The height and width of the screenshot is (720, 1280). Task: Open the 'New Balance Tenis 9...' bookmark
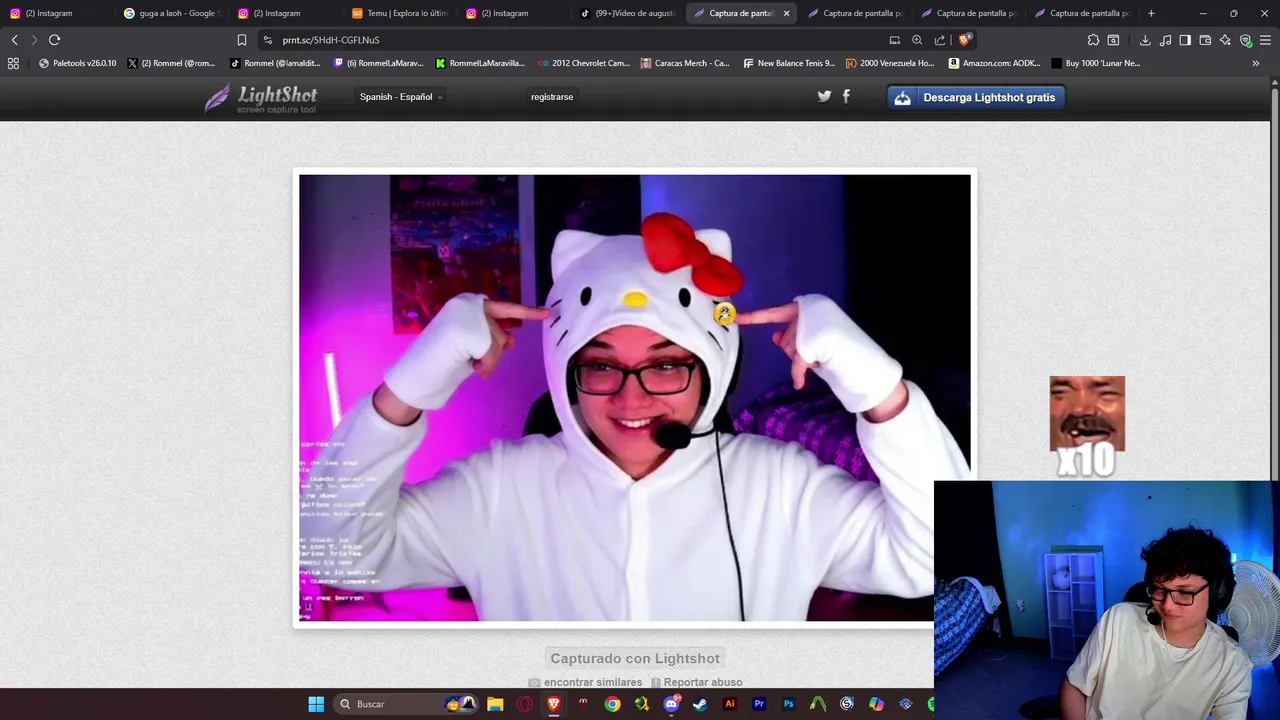789,63
